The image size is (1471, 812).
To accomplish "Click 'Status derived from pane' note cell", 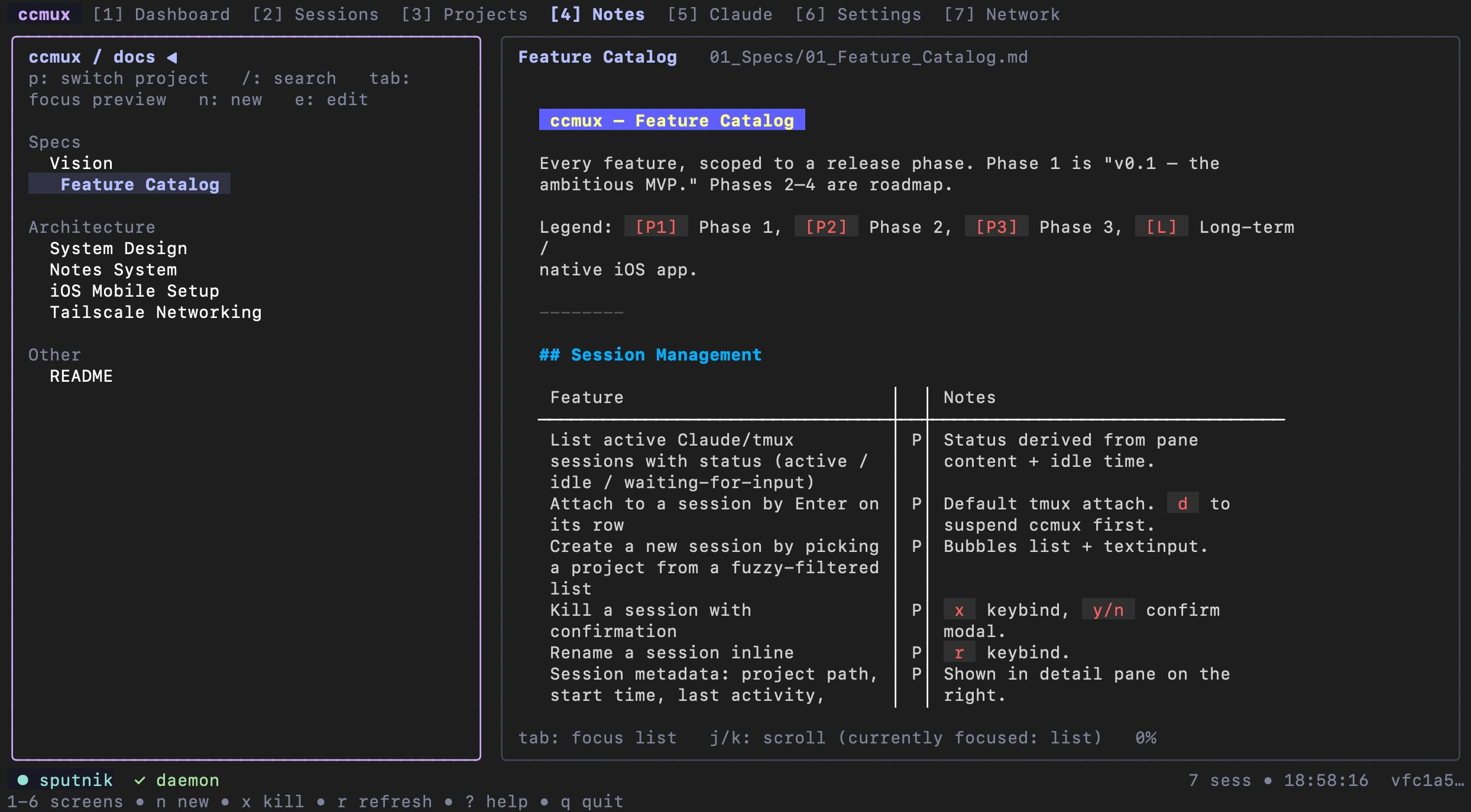I will pos(1071,450).
